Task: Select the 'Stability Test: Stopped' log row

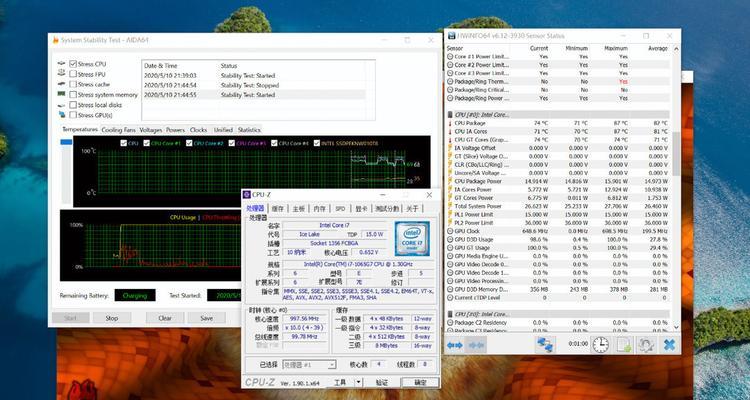Action: 254,85
